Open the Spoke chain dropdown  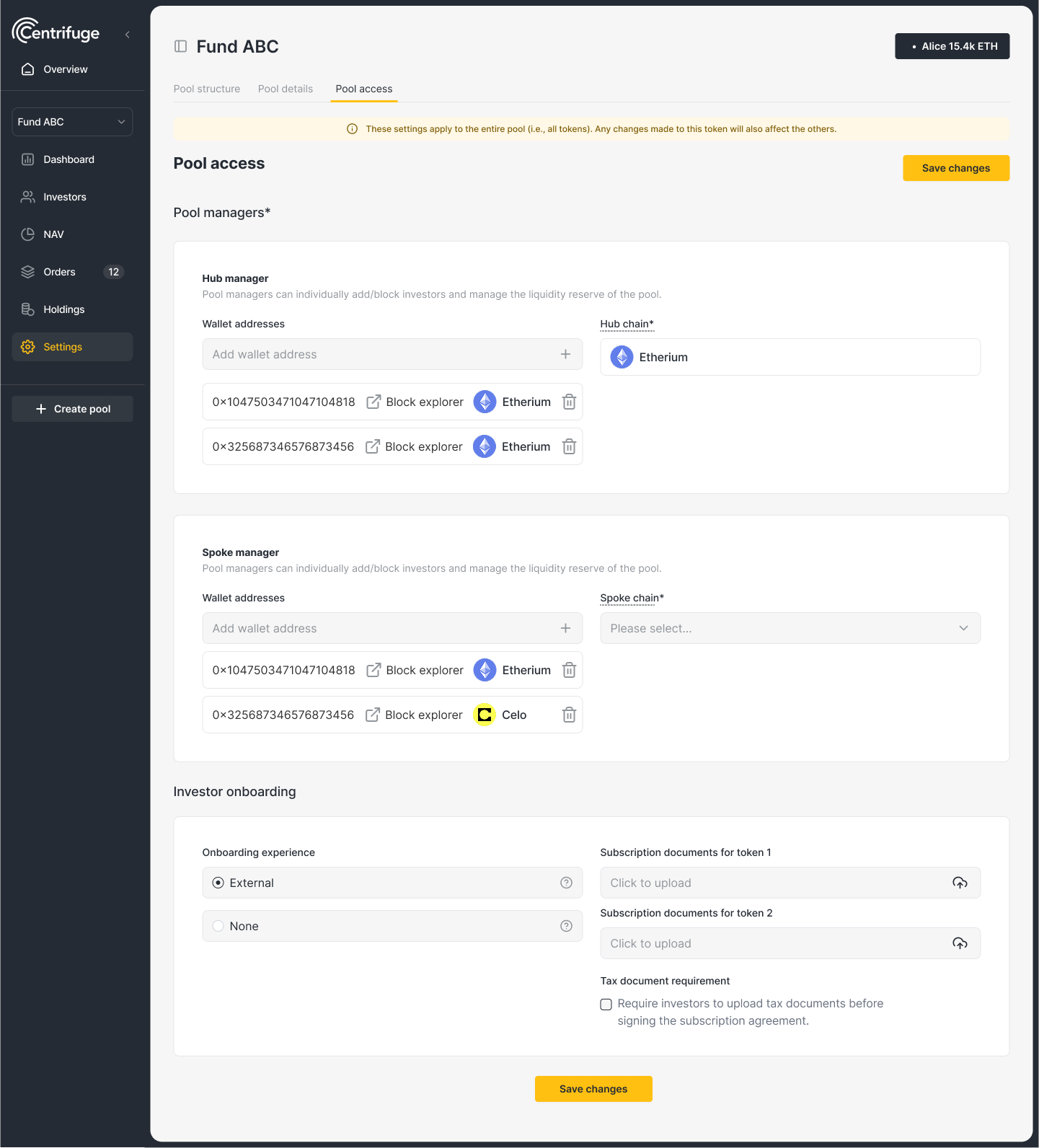pyautogui.click(x=790, y=628)
